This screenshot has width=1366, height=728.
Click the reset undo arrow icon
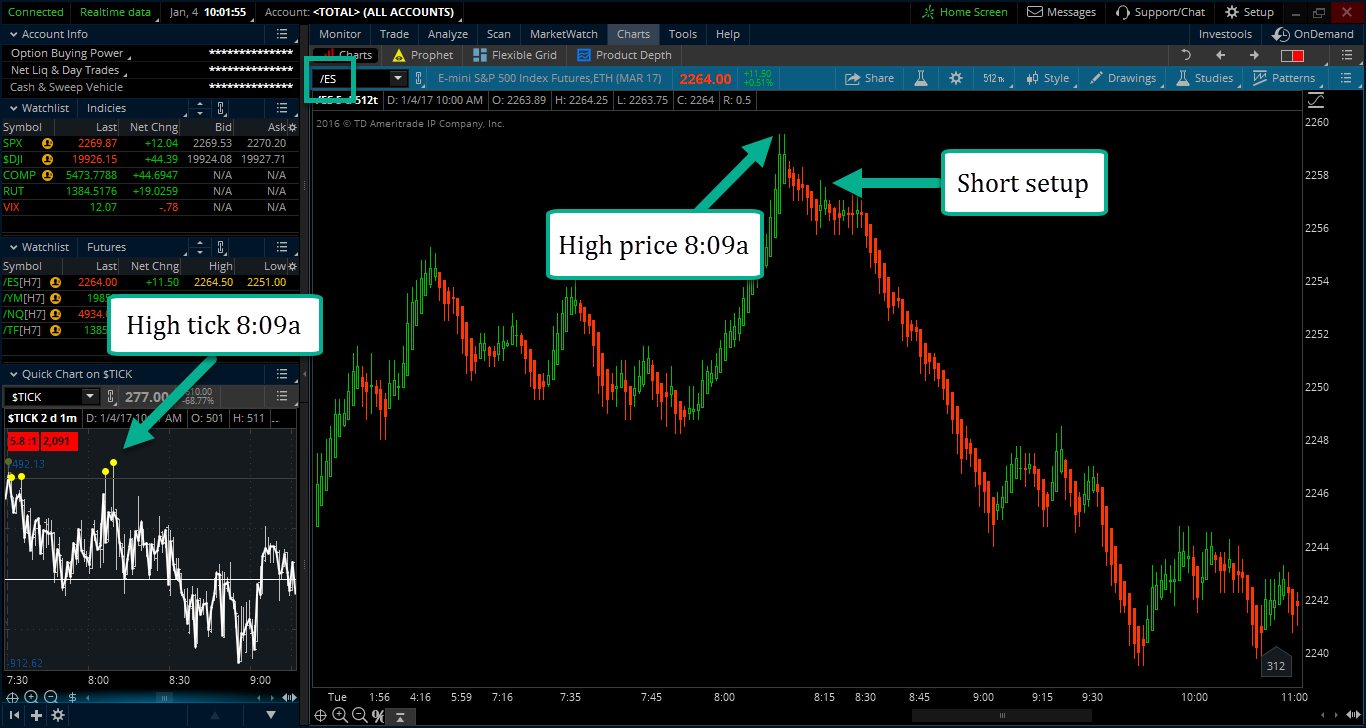[1186, 55]
